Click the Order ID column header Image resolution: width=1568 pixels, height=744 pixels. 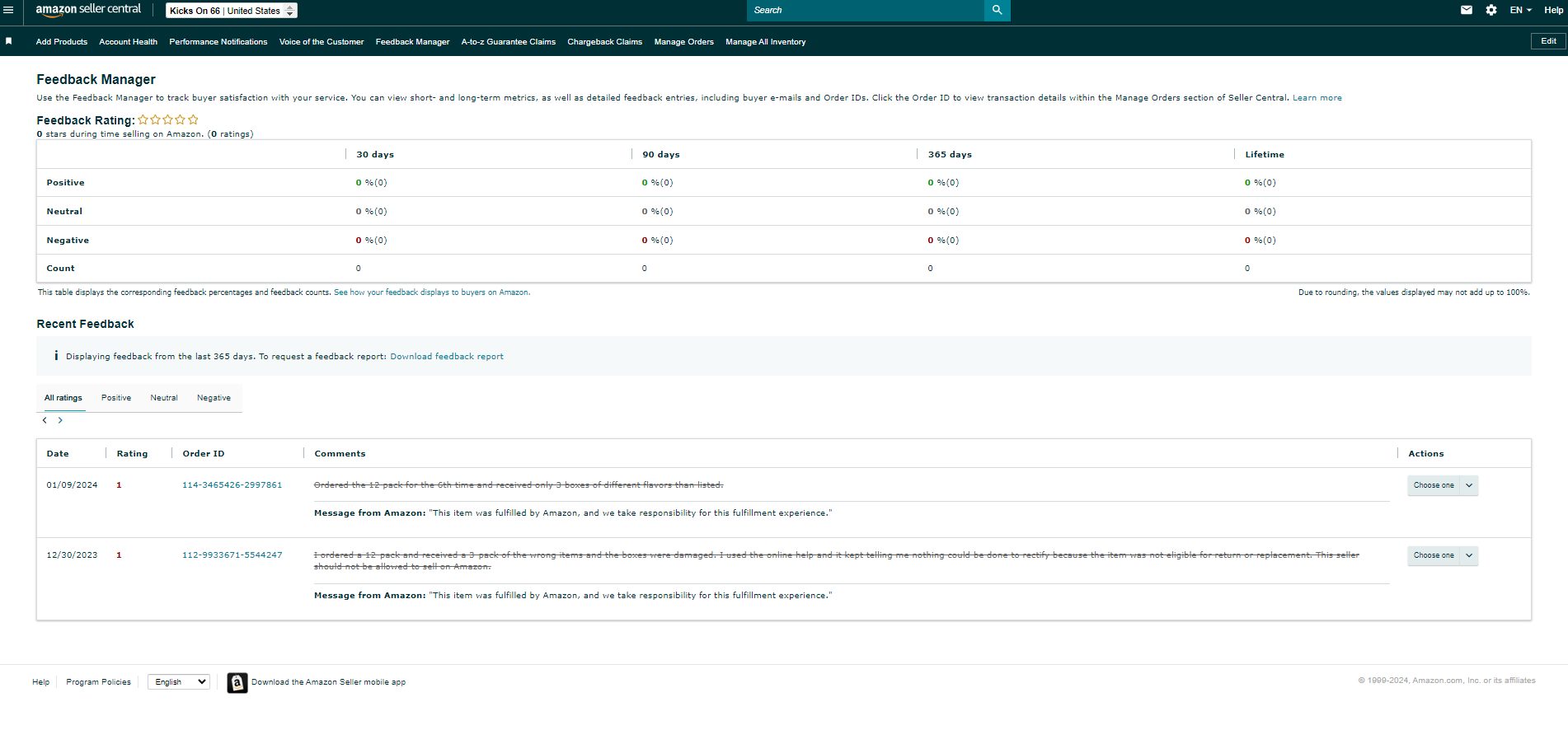(203, 454)
